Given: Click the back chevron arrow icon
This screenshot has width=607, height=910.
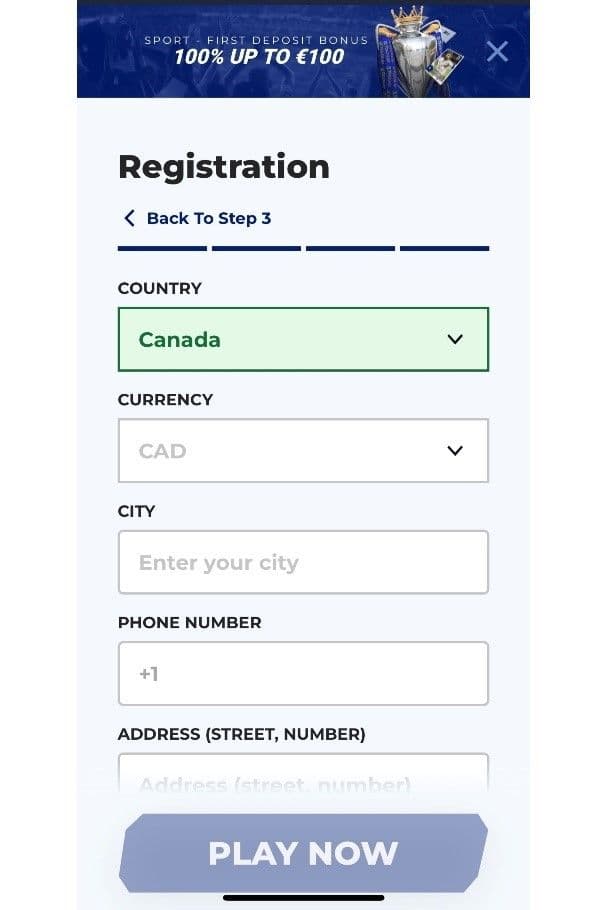Looking at the screenshot, I should [x=128, y=217].
